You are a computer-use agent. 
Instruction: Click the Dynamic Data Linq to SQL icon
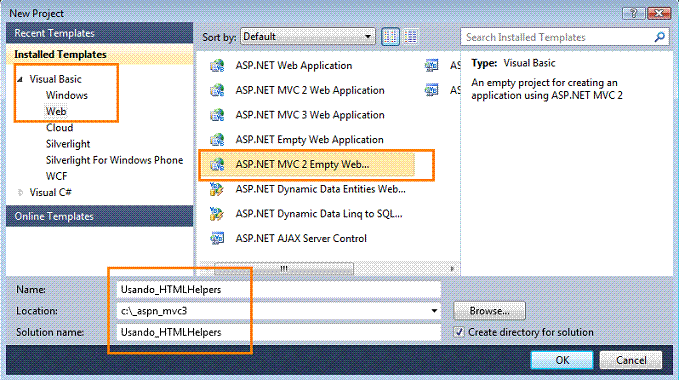coord(217,214)
